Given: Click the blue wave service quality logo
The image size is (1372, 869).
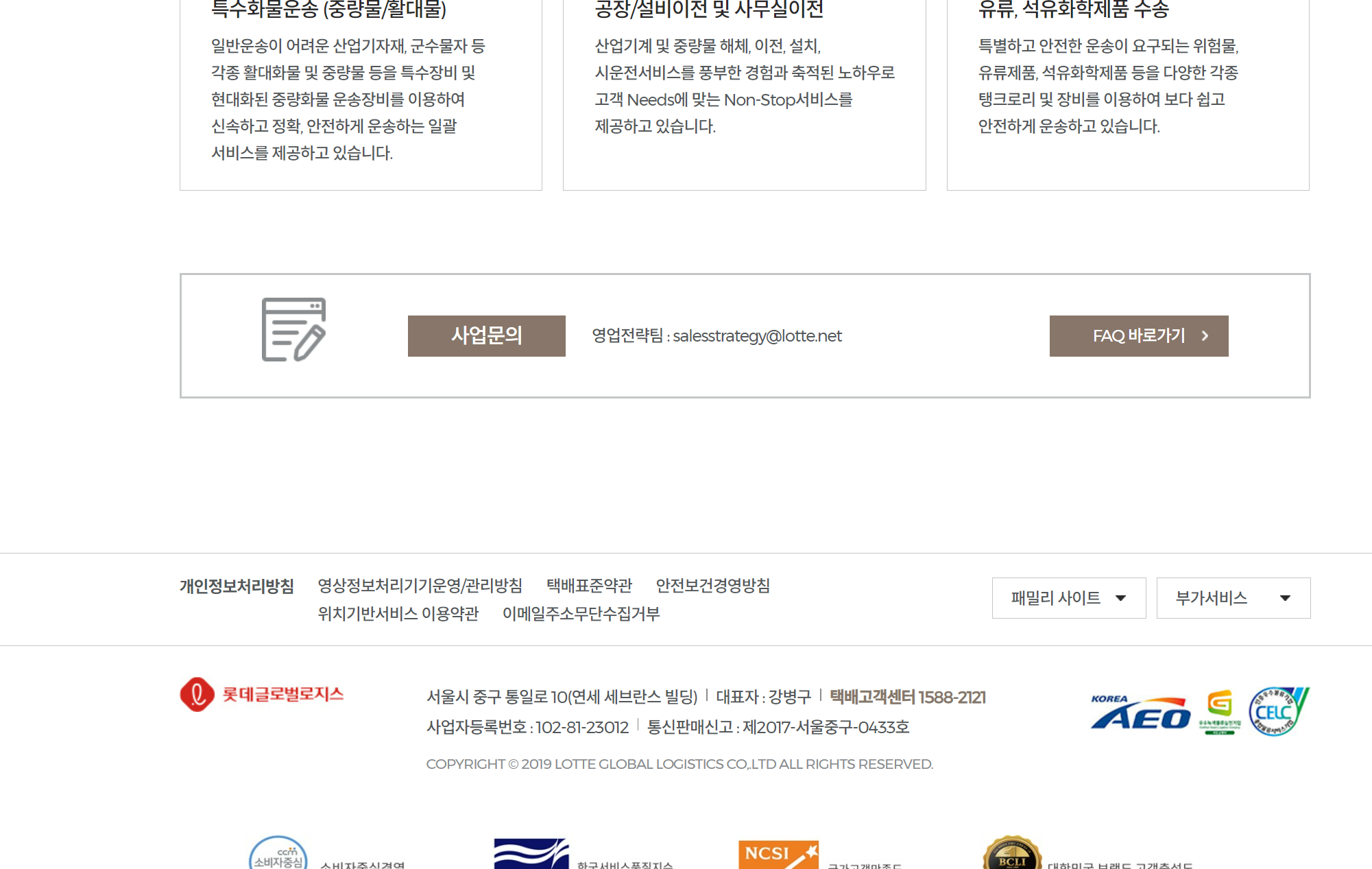Looking at the screenshot, I should point(531,855).
